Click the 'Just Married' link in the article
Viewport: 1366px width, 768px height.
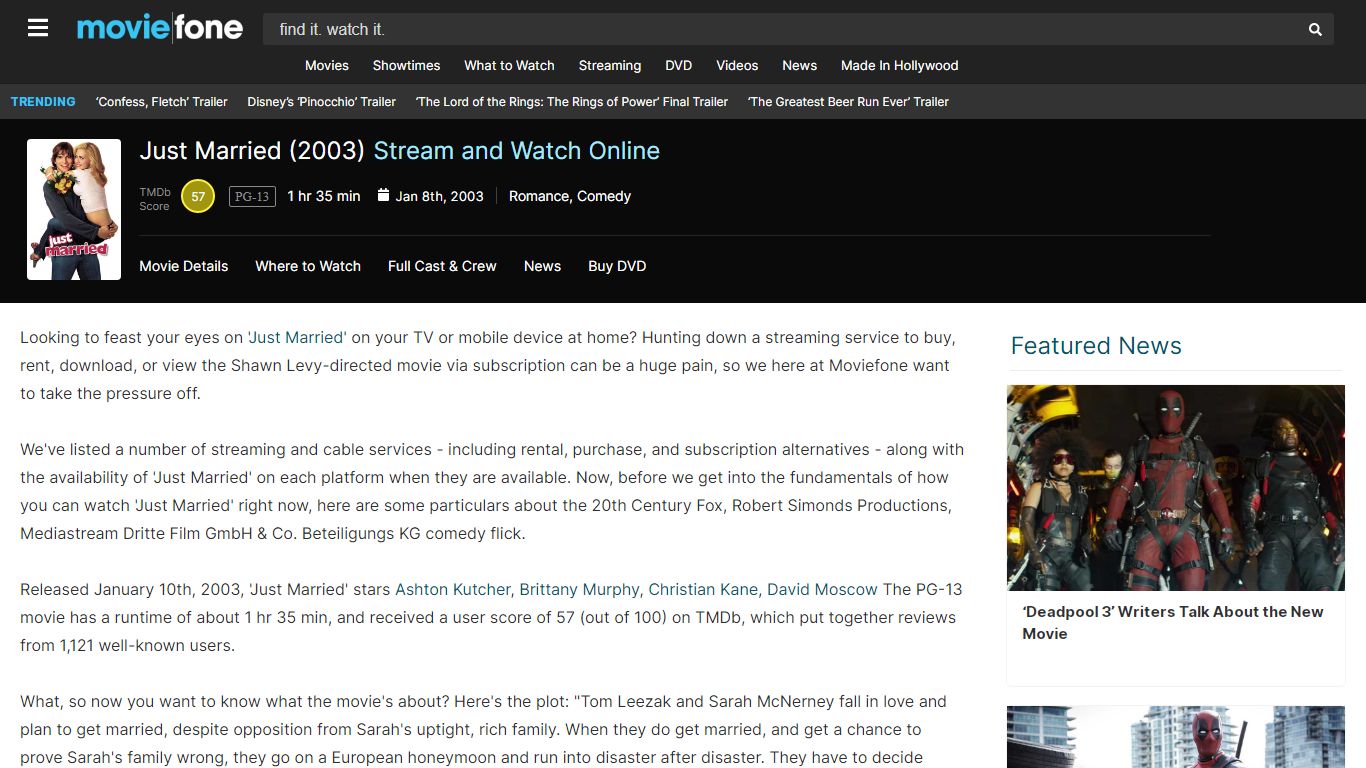tap(297, 337)
